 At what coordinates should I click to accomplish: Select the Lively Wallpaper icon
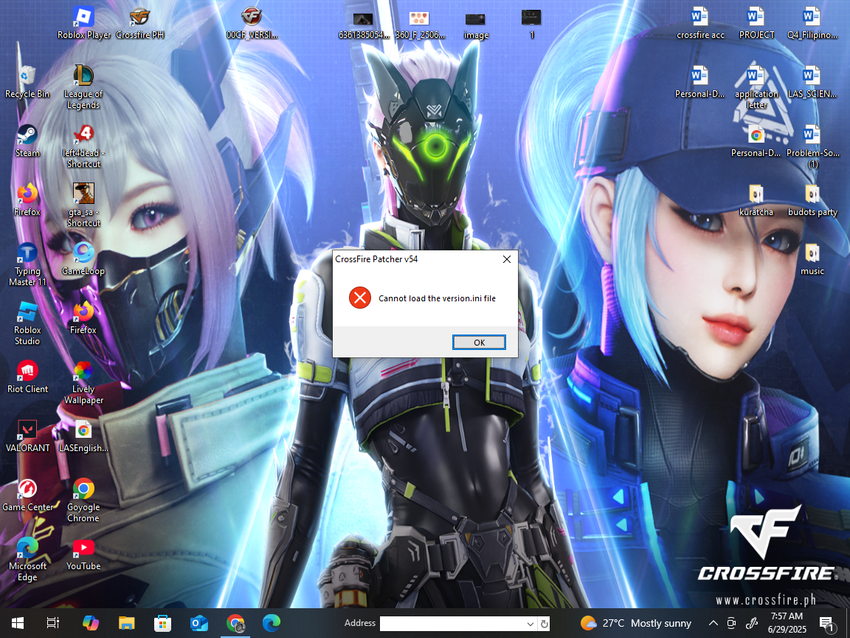pos(83,383)
